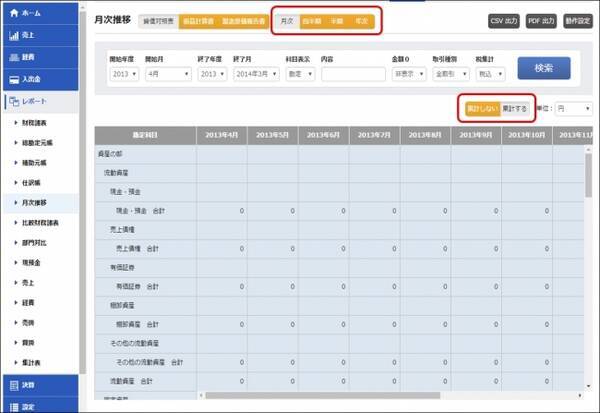600x413 pixels.
Task: Open the 設定 settings section icon
Action: pyautogui.click(x=12, y=406)
